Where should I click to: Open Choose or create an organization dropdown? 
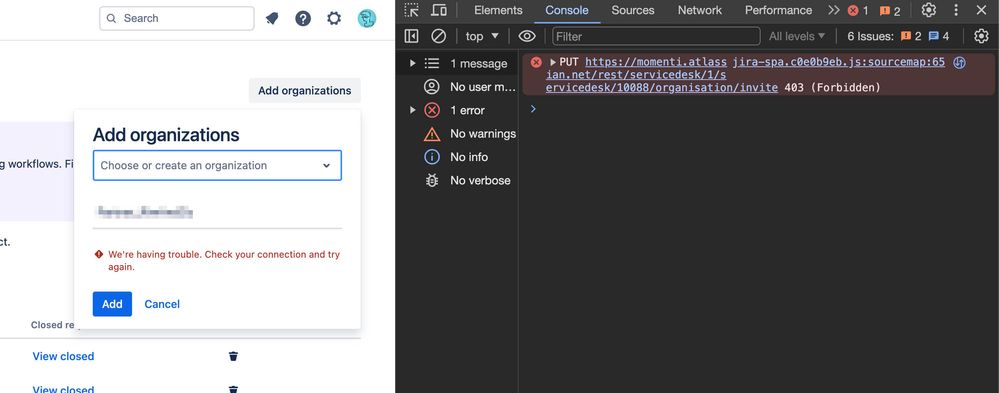click(217, 166)
